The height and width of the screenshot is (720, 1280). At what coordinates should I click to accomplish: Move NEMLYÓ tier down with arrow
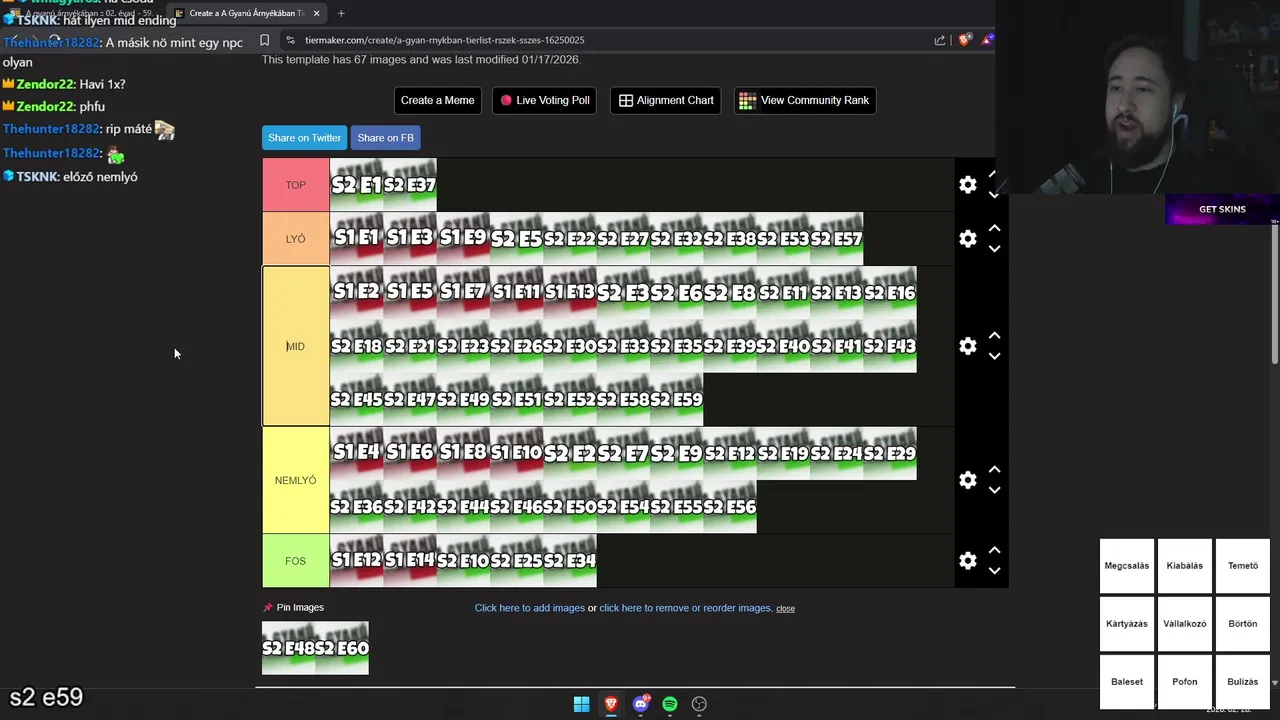pos(994,490)
